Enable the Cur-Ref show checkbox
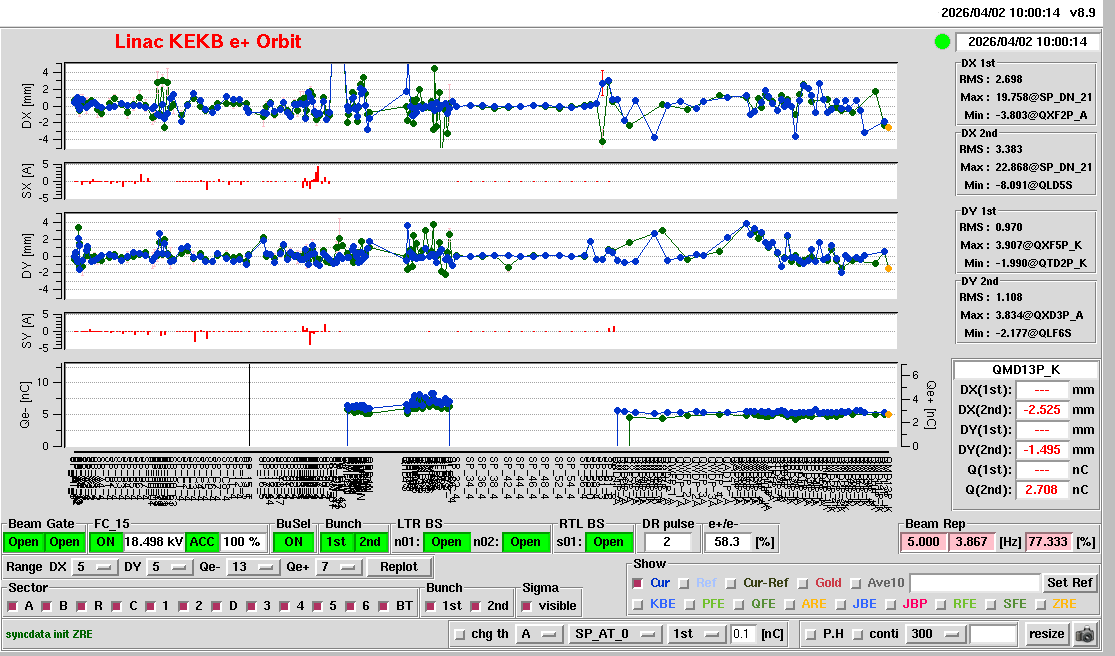The image size is (1115, 656). click(731, 583)
